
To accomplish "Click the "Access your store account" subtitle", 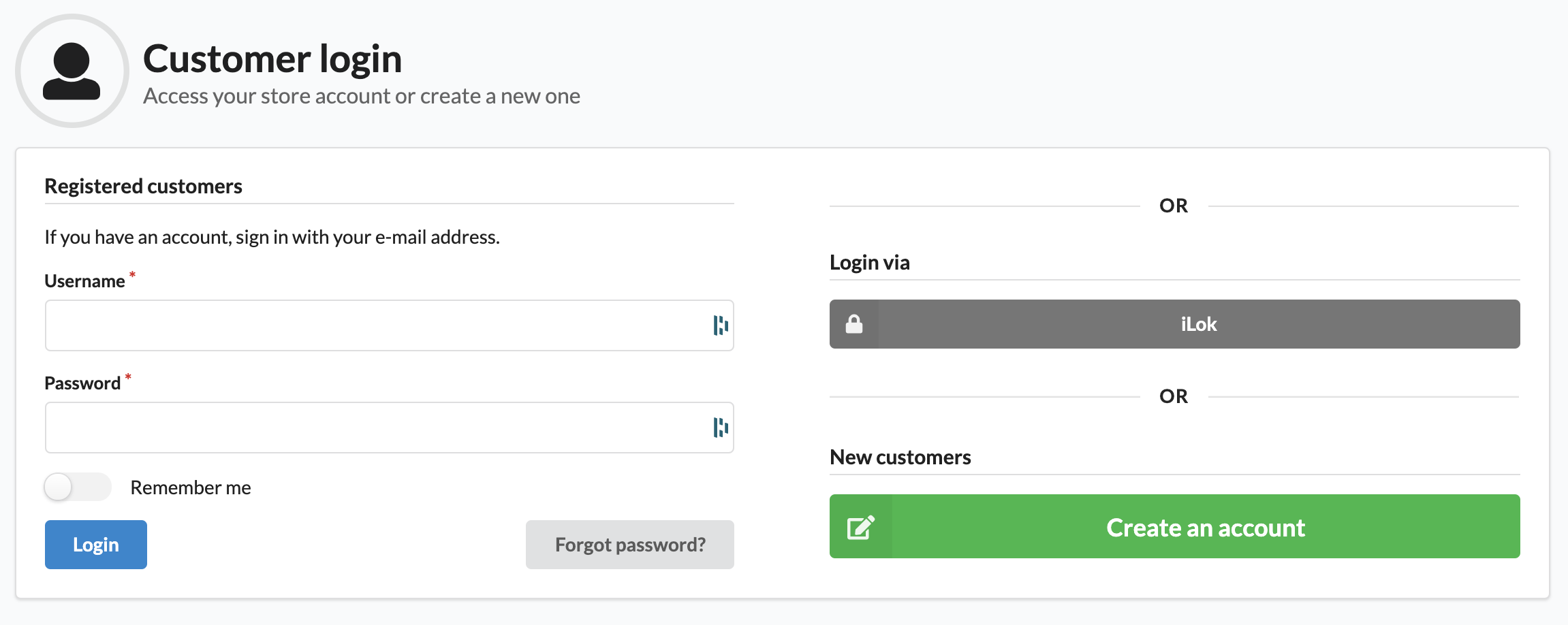I will coord(361,97).
